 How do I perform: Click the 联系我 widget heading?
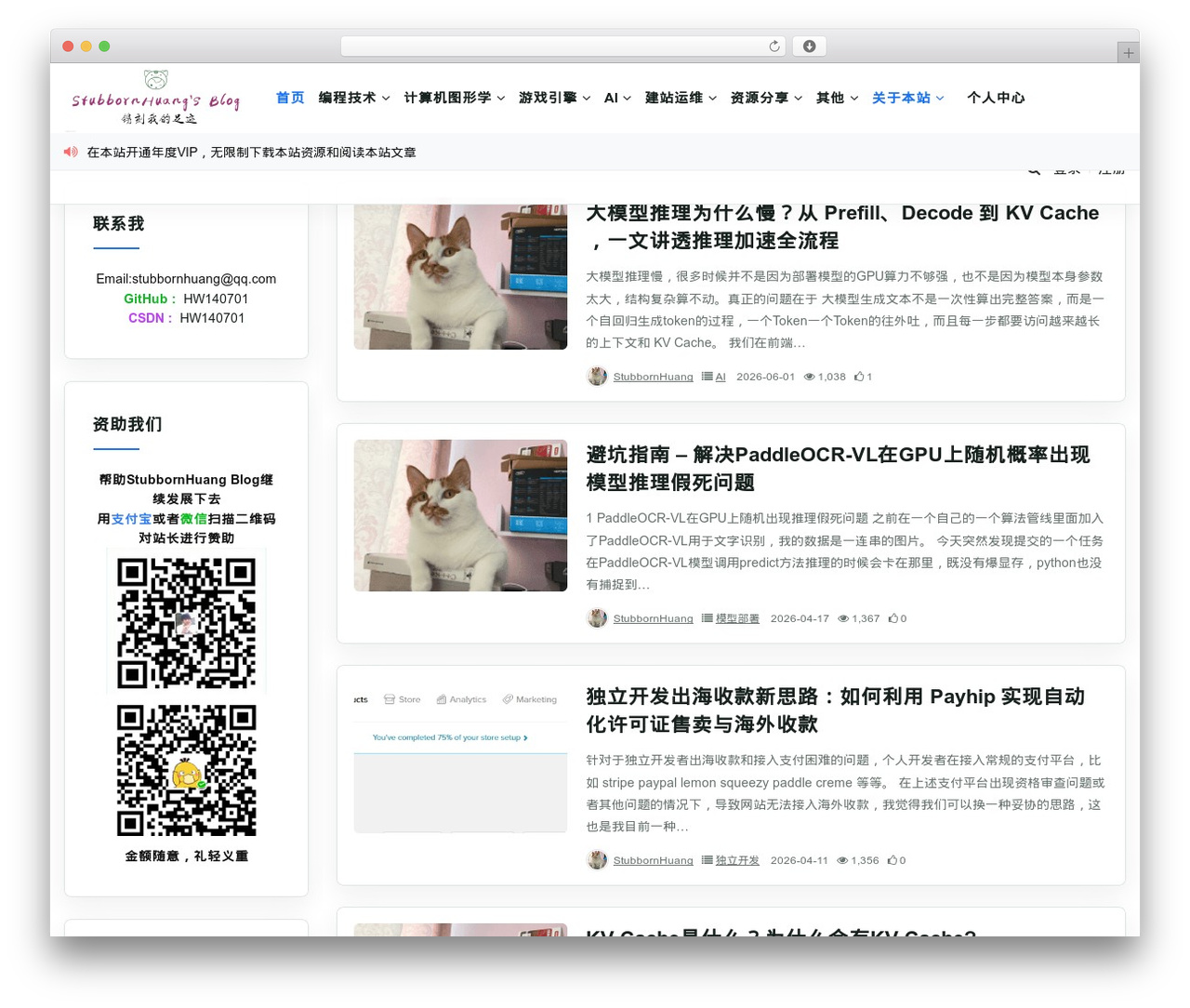point(118,224)
